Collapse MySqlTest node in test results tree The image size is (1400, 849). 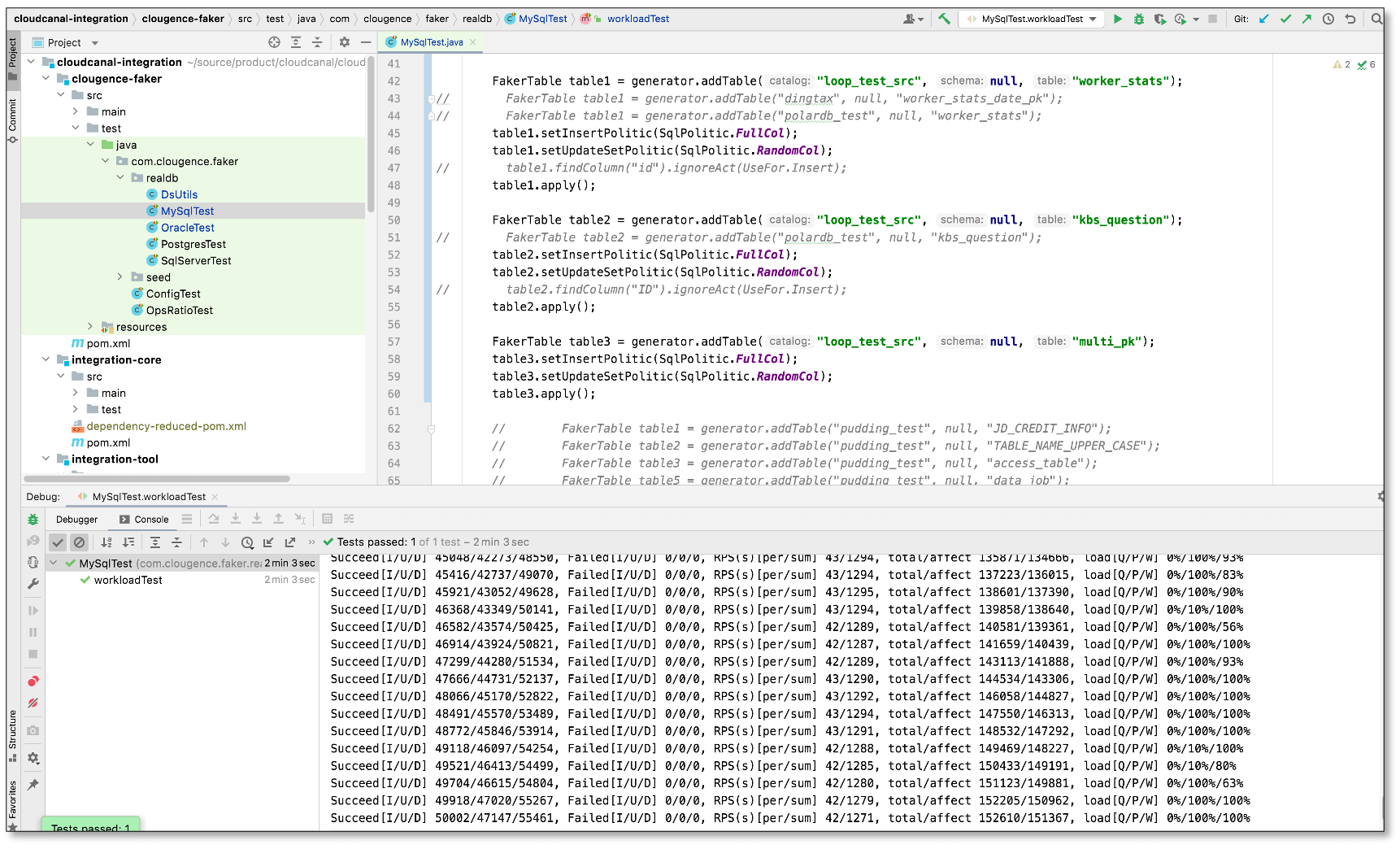[x=54, y=563]
